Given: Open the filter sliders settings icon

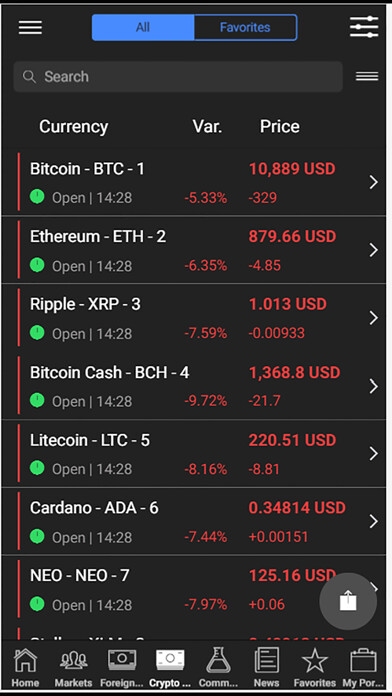Looking at the screenshot, I should pos(364,27).
